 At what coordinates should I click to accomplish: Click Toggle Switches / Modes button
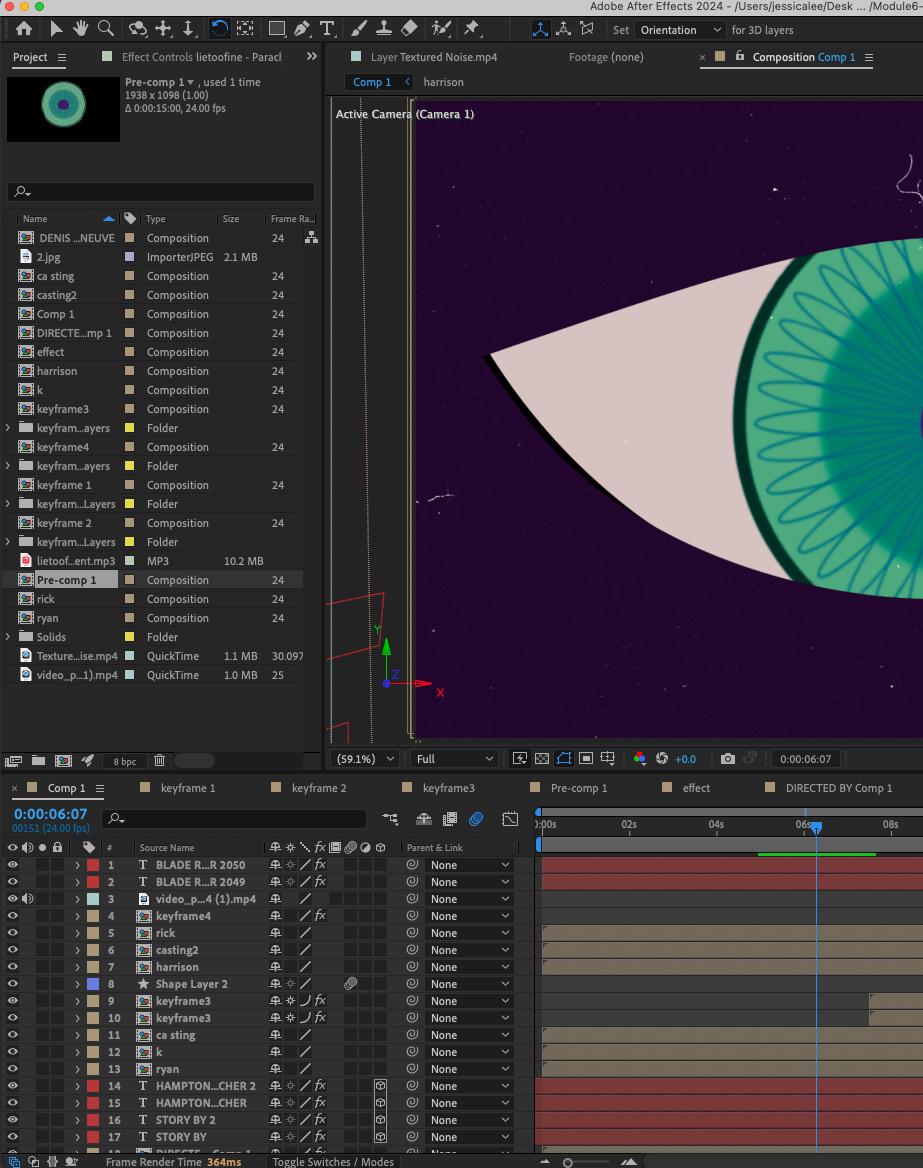333,1161
